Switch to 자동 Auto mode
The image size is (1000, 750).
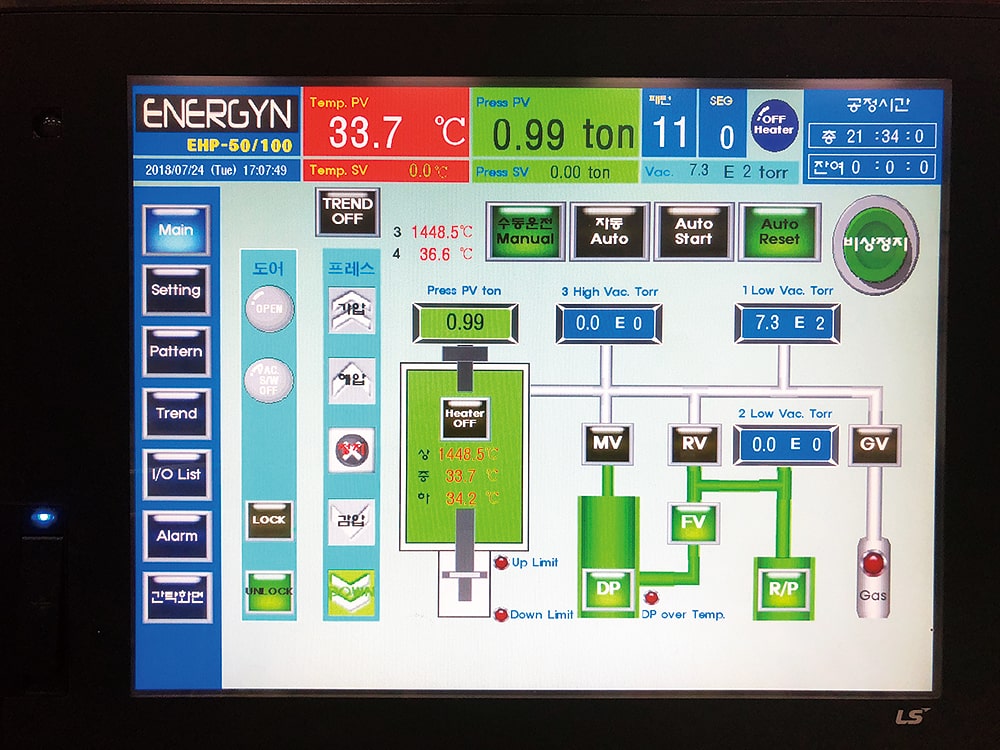pyautogui.click(x=610, y=231)
